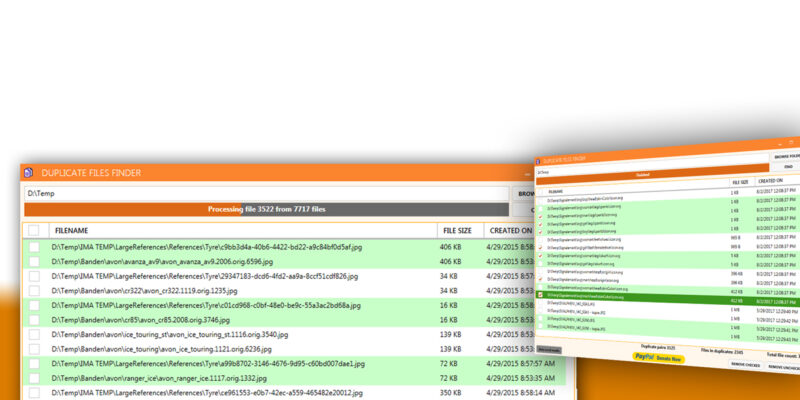800x400 pixels.
Task: Click the date 4/29/2015 8:58:14 AM
Action: tap(520, 393)
